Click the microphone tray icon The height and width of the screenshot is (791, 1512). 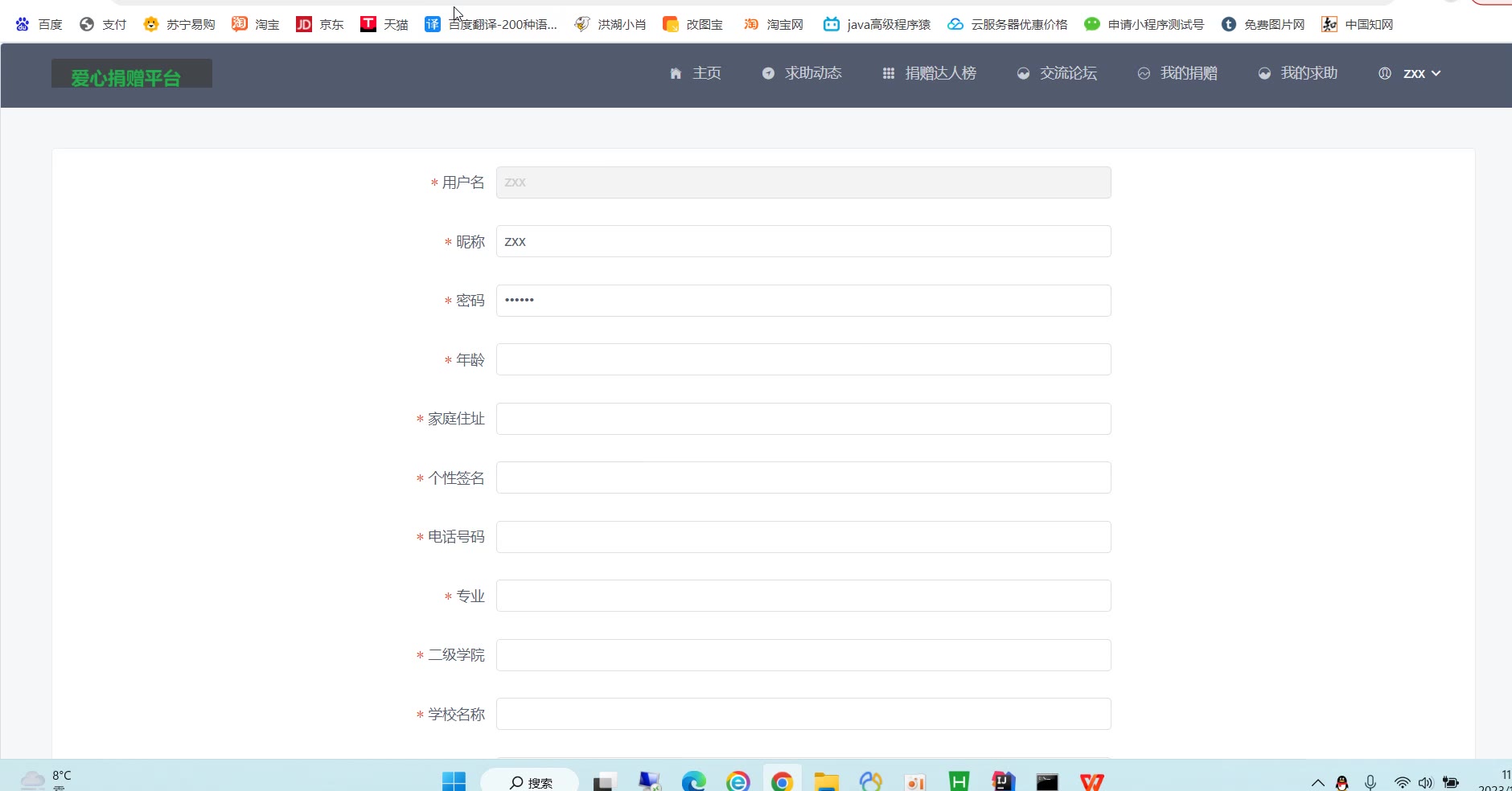click(x=1370, y=782)
